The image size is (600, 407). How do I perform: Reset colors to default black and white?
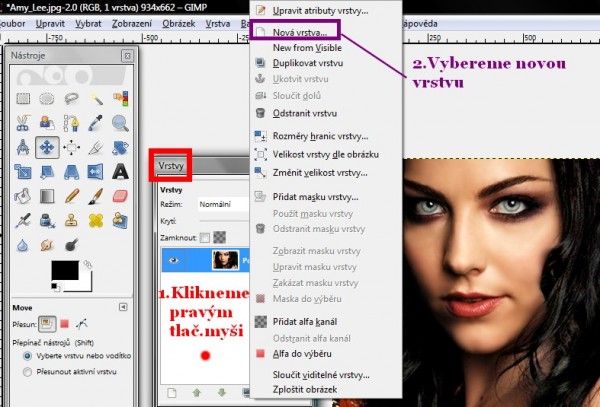point(55,287)
